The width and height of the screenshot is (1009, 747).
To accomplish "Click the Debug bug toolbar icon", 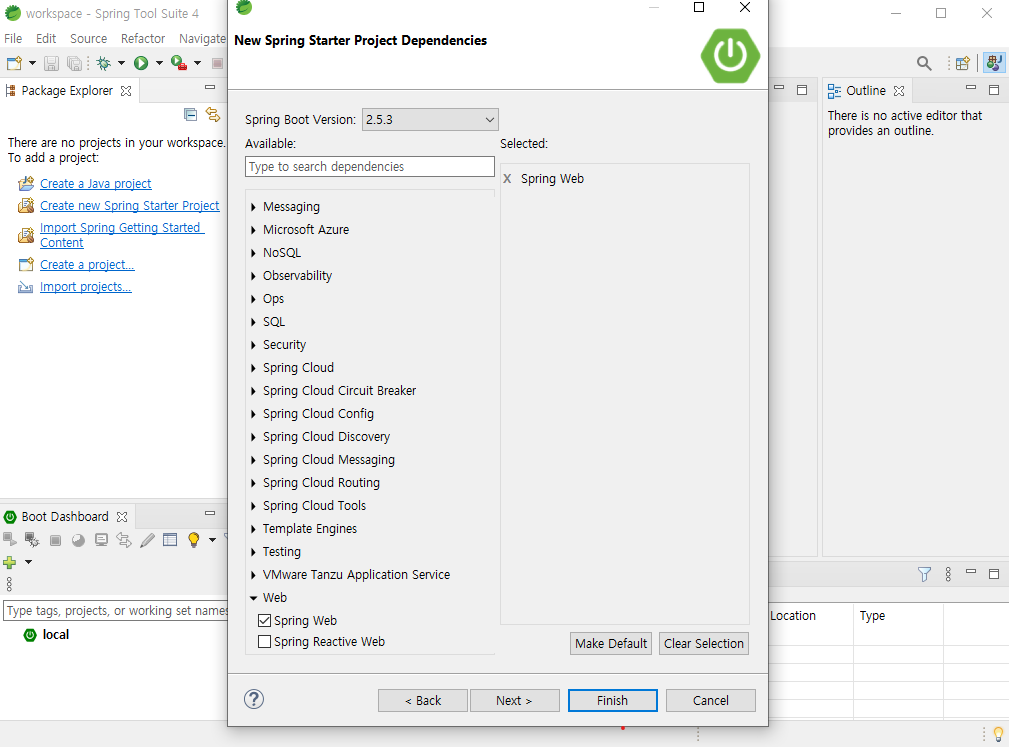I will (x=104, y=63).
